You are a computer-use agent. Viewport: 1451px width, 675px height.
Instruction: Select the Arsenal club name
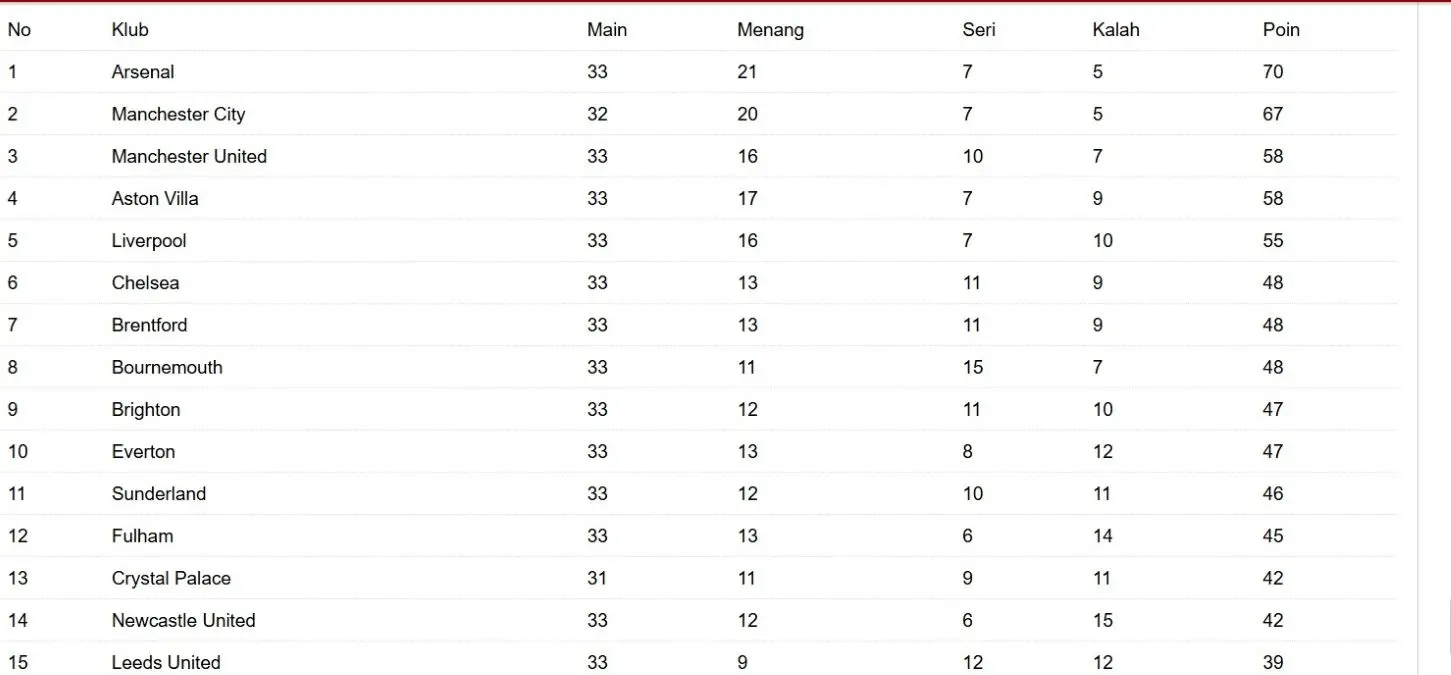pyautogui.click(x=143, y=72)
